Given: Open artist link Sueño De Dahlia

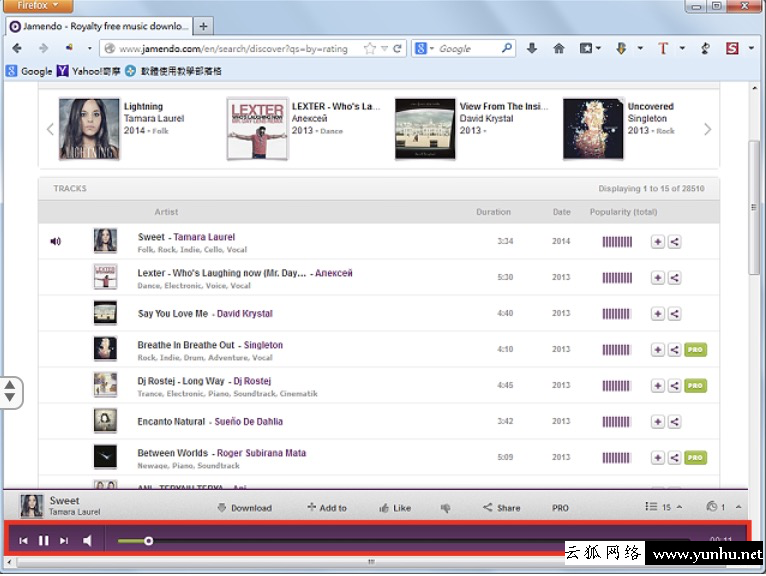Looking at the screenshot, I should click(x=249, y=422).
